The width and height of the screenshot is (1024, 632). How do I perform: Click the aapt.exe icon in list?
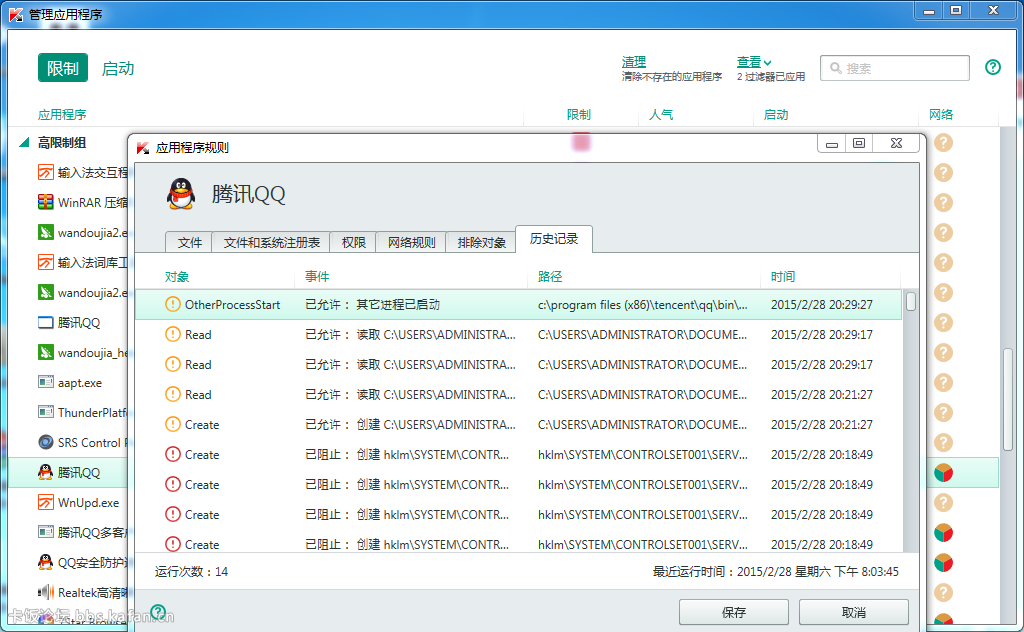click(x=46, y=383)
